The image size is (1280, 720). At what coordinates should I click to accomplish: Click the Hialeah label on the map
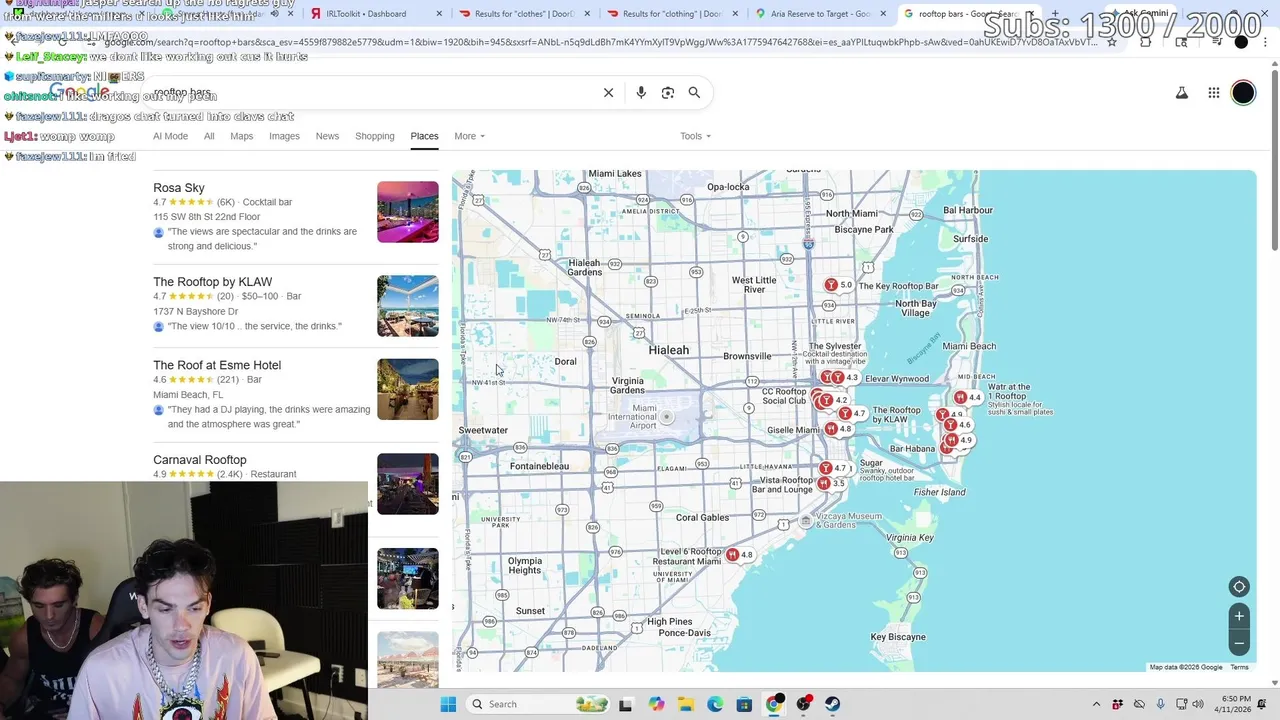669,350
